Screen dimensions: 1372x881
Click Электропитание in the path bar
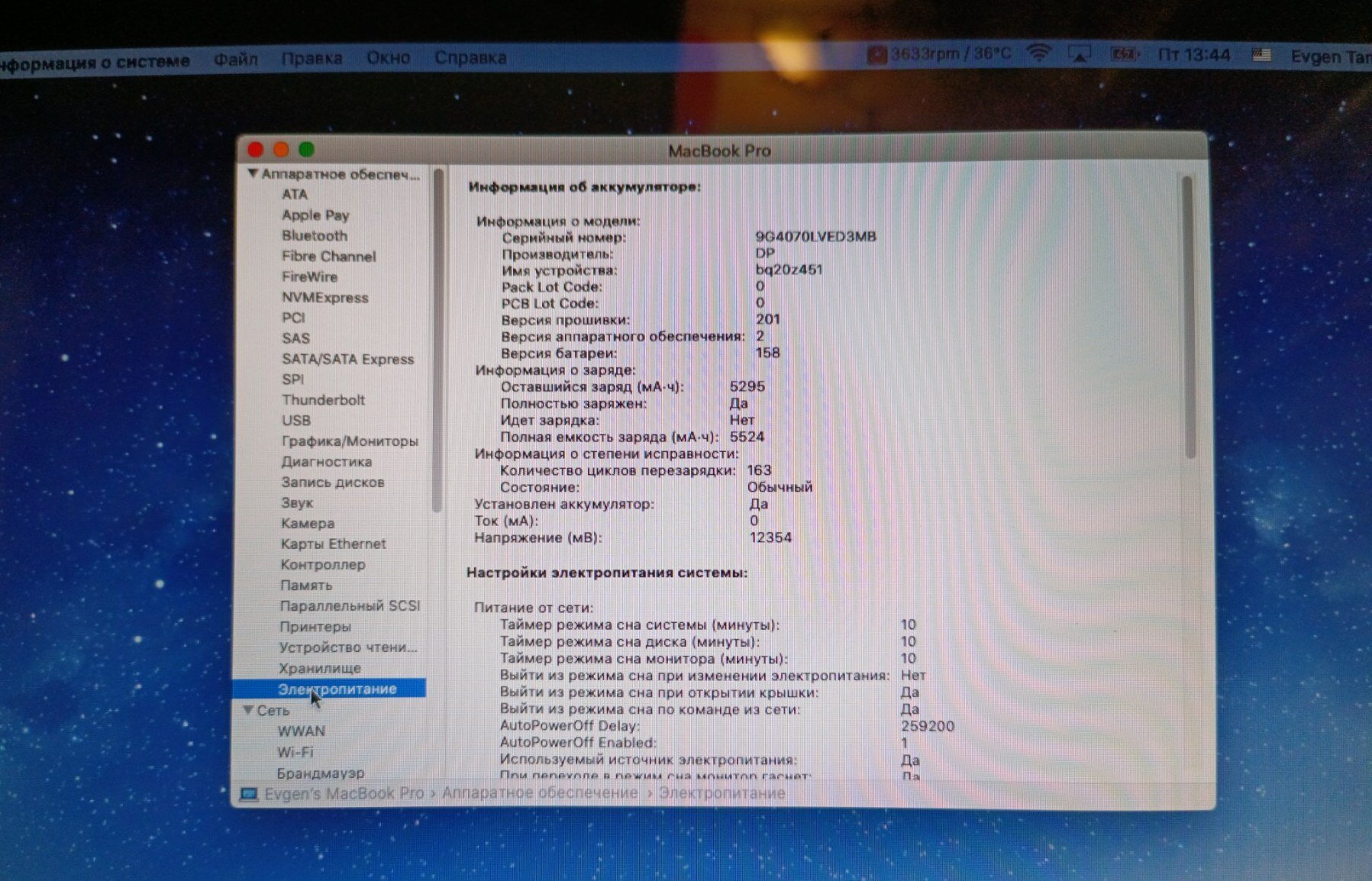point(722,793)
